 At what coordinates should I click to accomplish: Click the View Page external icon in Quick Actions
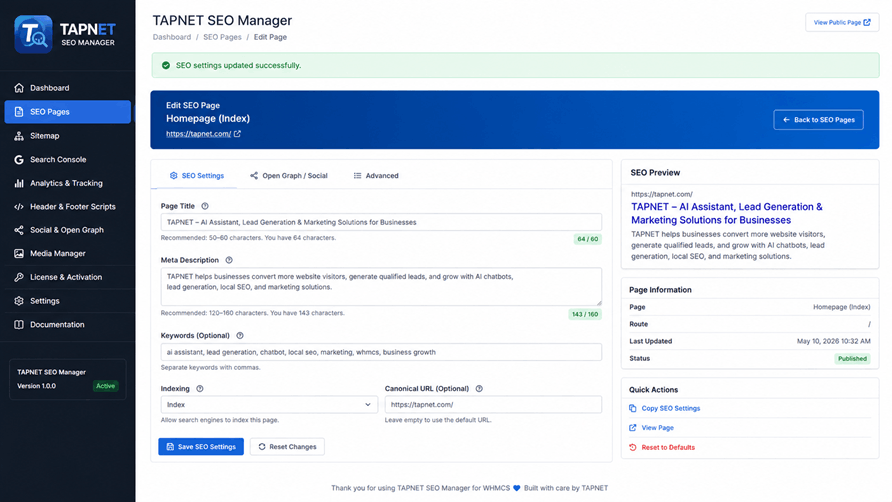coord(633,427)
